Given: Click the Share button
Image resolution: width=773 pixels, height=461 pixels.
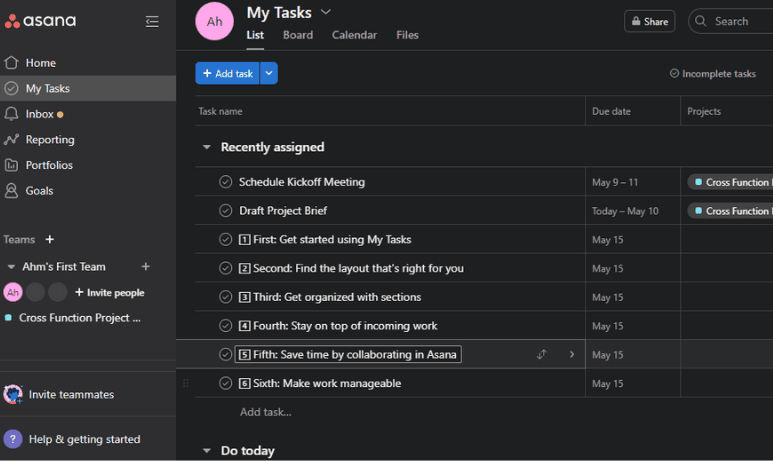Looking at the screenshot, I should 649,21.
